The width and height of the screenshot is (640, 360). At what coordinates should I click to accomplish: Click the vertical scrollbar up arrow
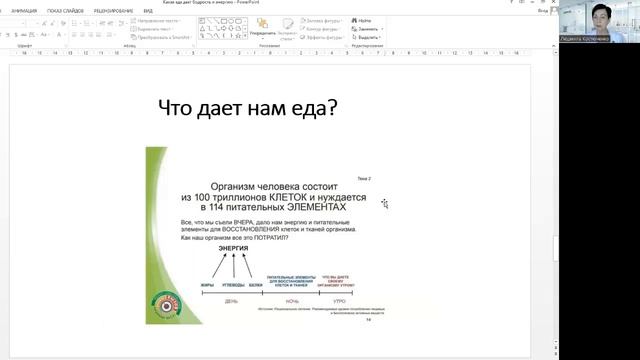click(x=556, y=53)
